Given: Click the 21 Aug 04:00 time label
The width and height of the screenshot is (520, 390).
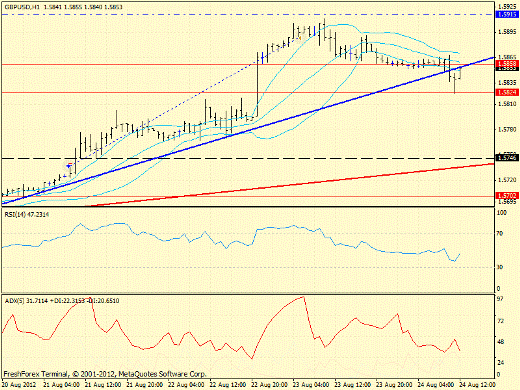Looking at the screenshot, I should [61, 385].
